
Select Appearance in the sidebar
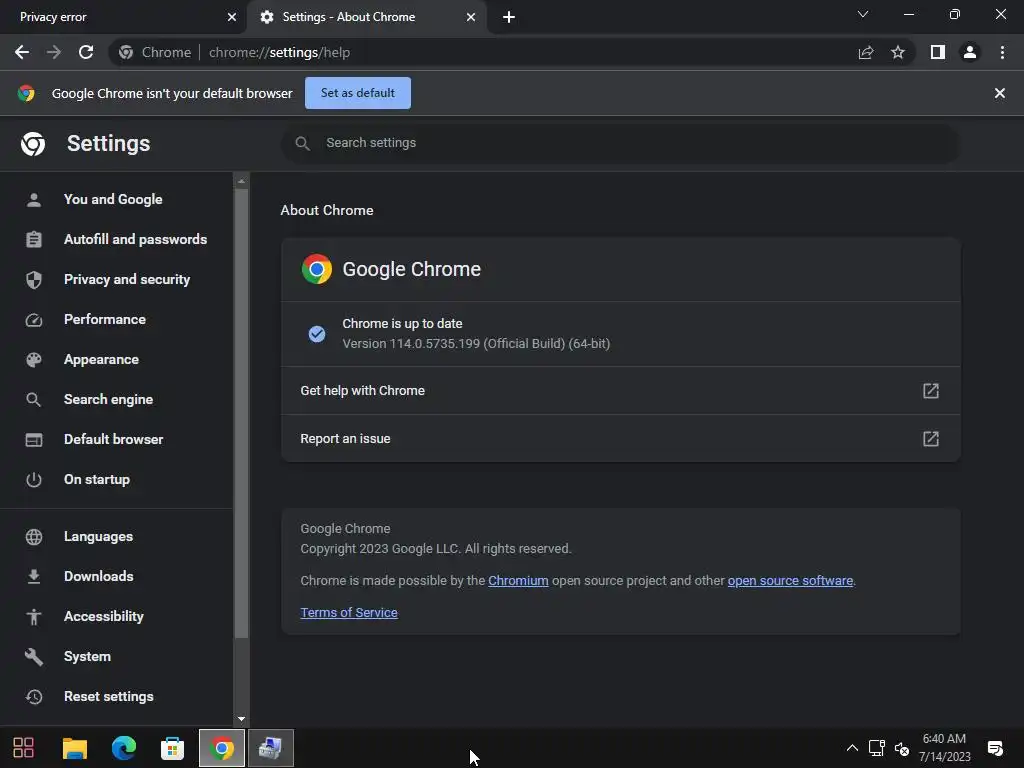point(101,359)
